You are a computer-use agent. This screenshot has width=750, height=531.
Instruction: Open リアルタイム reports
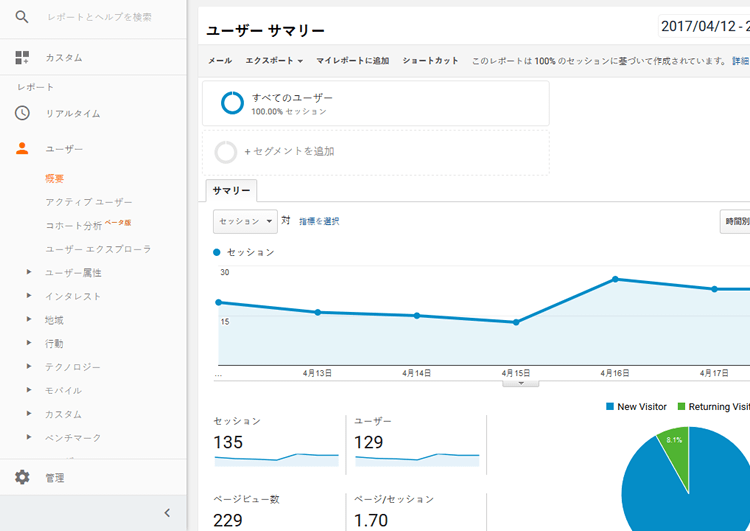[73, 114]
